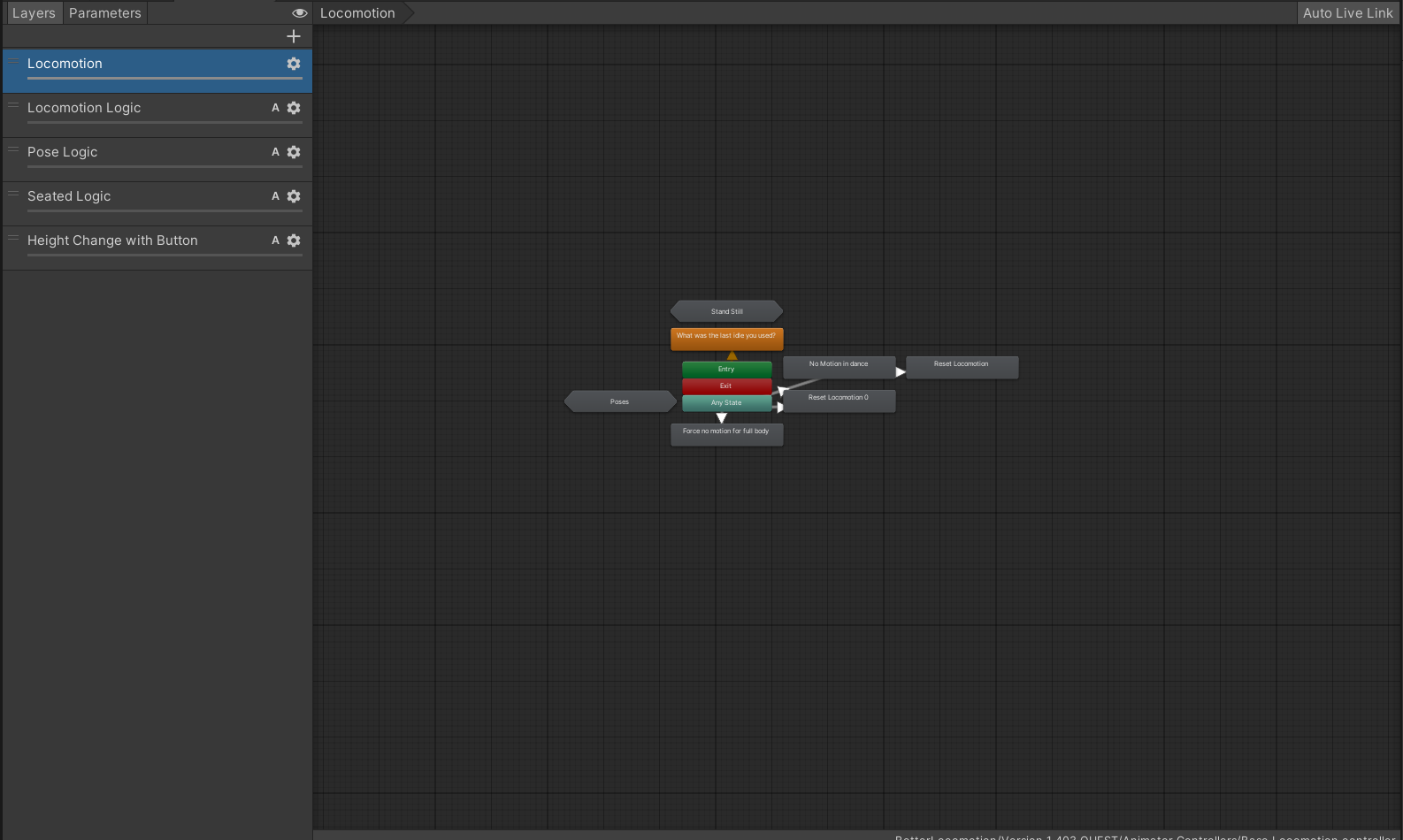Grab the Pose Logic layer drag handle

13,149
